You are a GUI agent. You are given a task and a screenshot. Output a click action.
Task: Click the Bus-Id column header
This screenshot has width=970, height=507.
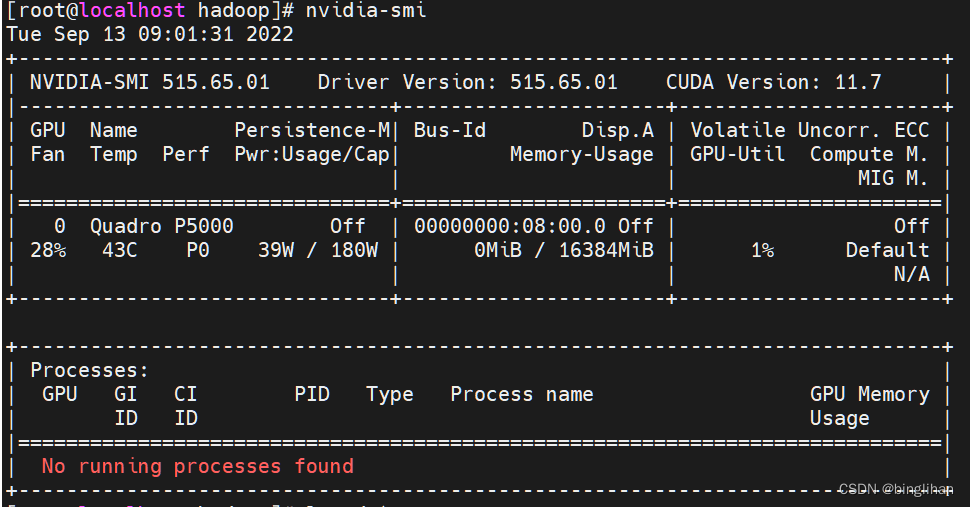click(450, 130)
